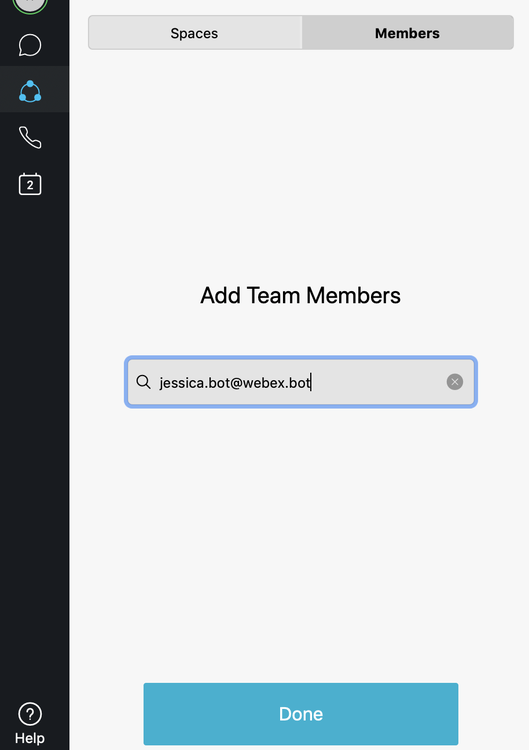
Task: Click the Help question mark icon
Action: click(x=30, y=714)
